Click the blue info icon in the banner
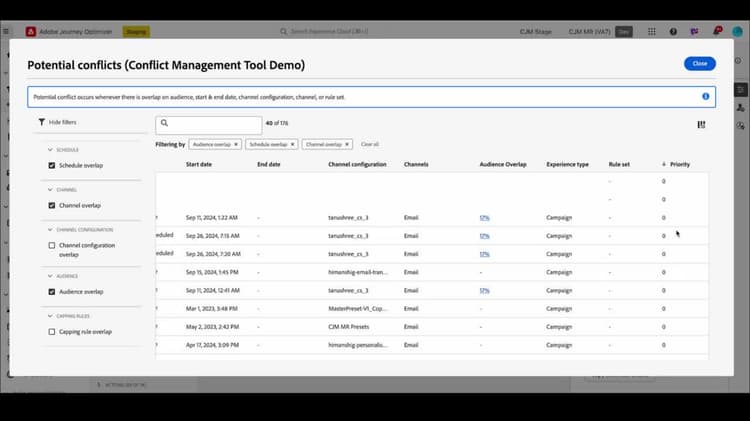The height and width of the screenshot is (421, 750). pos(706,97)
